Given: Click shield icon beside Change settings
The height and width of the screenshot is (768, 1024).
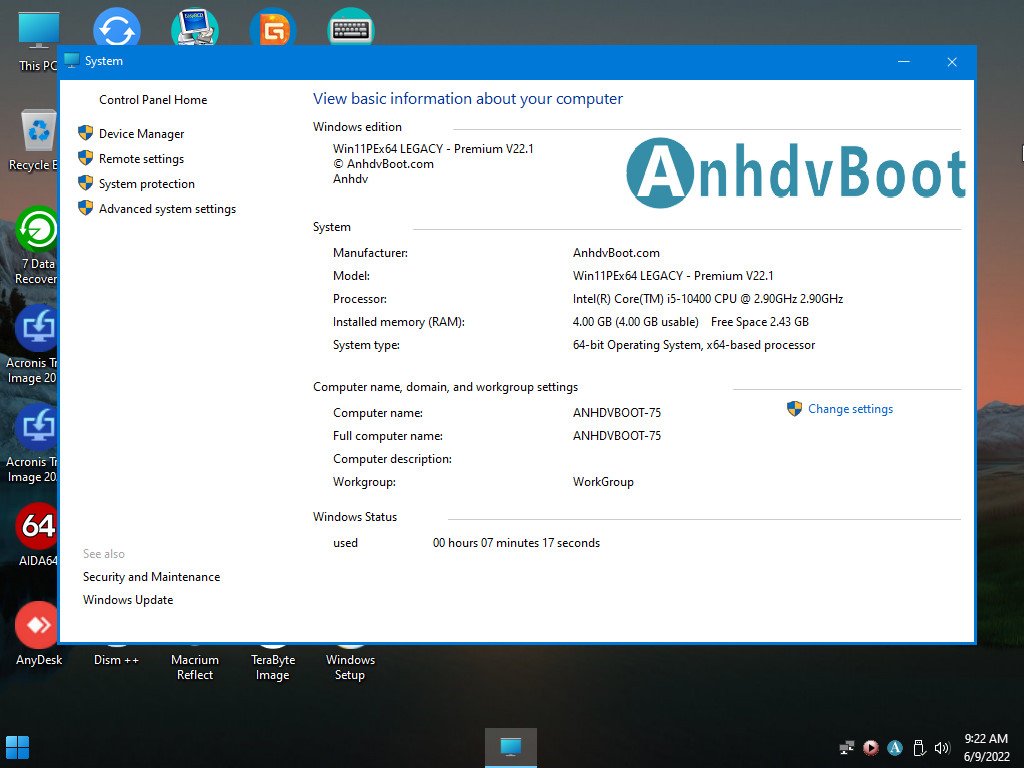Looking at the screenshot, I should point(794,409).
